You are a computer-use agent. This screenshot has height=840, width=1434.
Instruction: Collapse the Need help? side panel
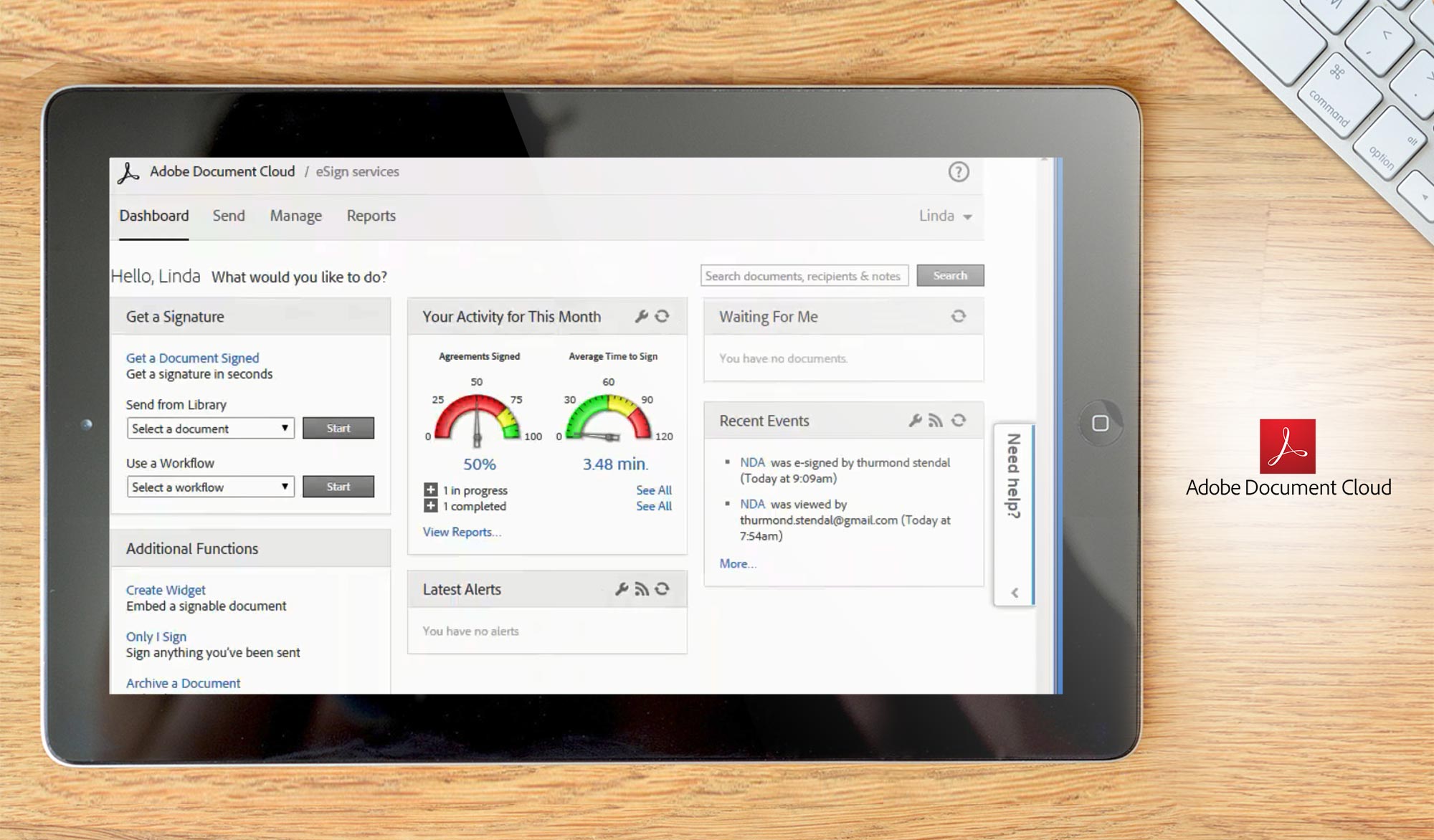[1015, 593]
